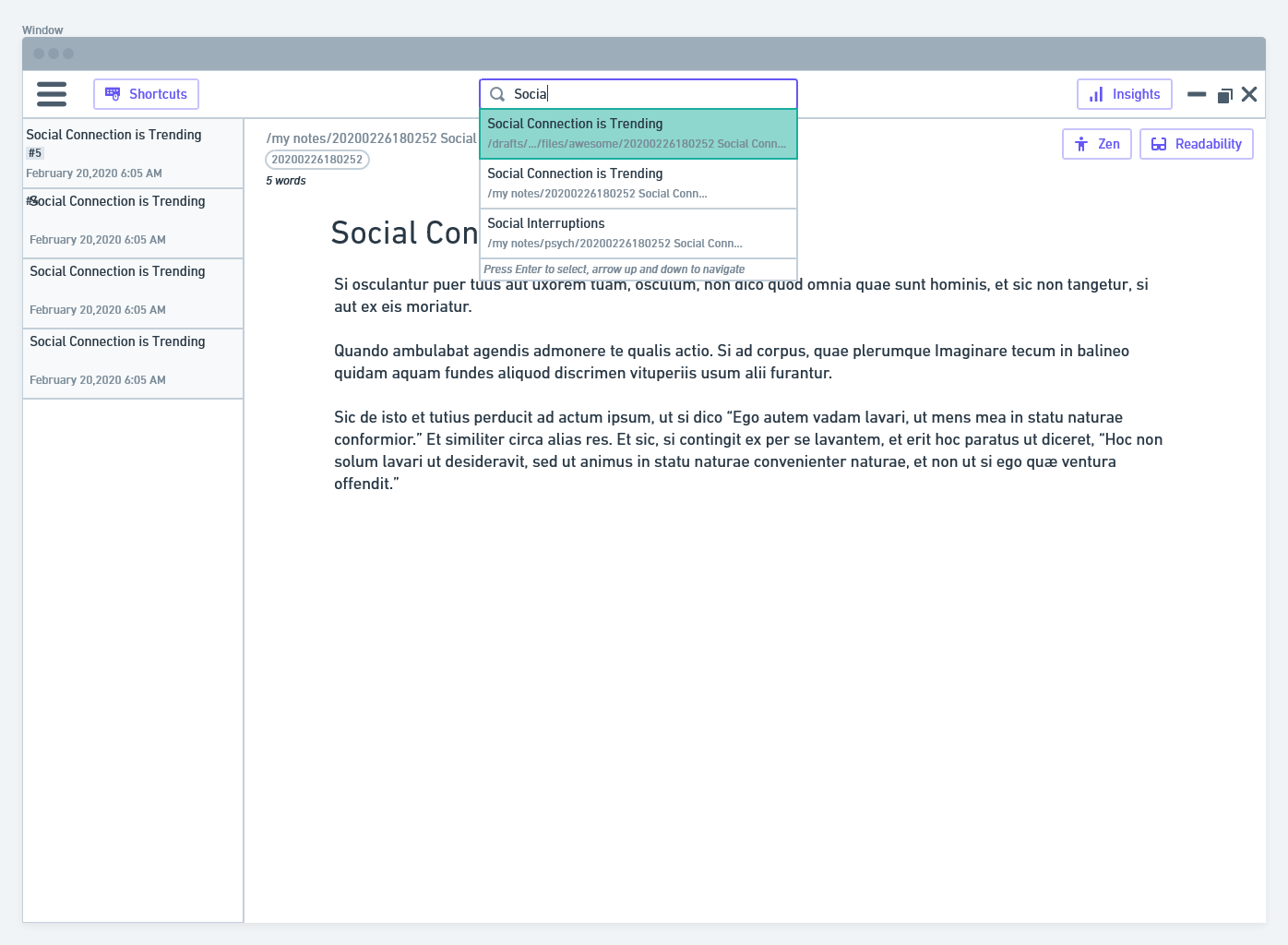Click the 5 words count
The height and width of the screenshot is (945, 1288).
click(x=286, y=181)
